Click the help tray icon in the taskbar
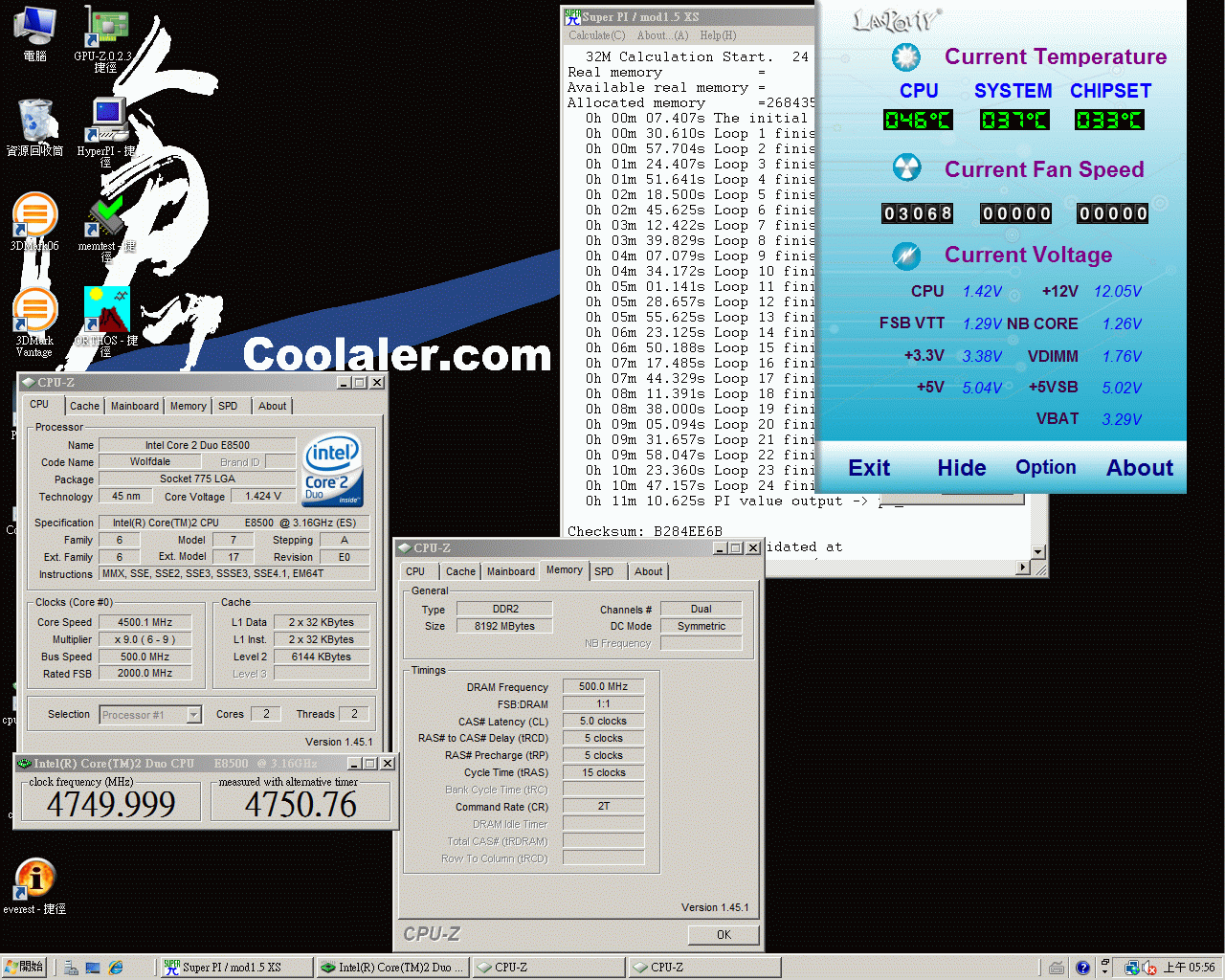Viewport: 1225px width, 980px height. [x=1082, y=968]
